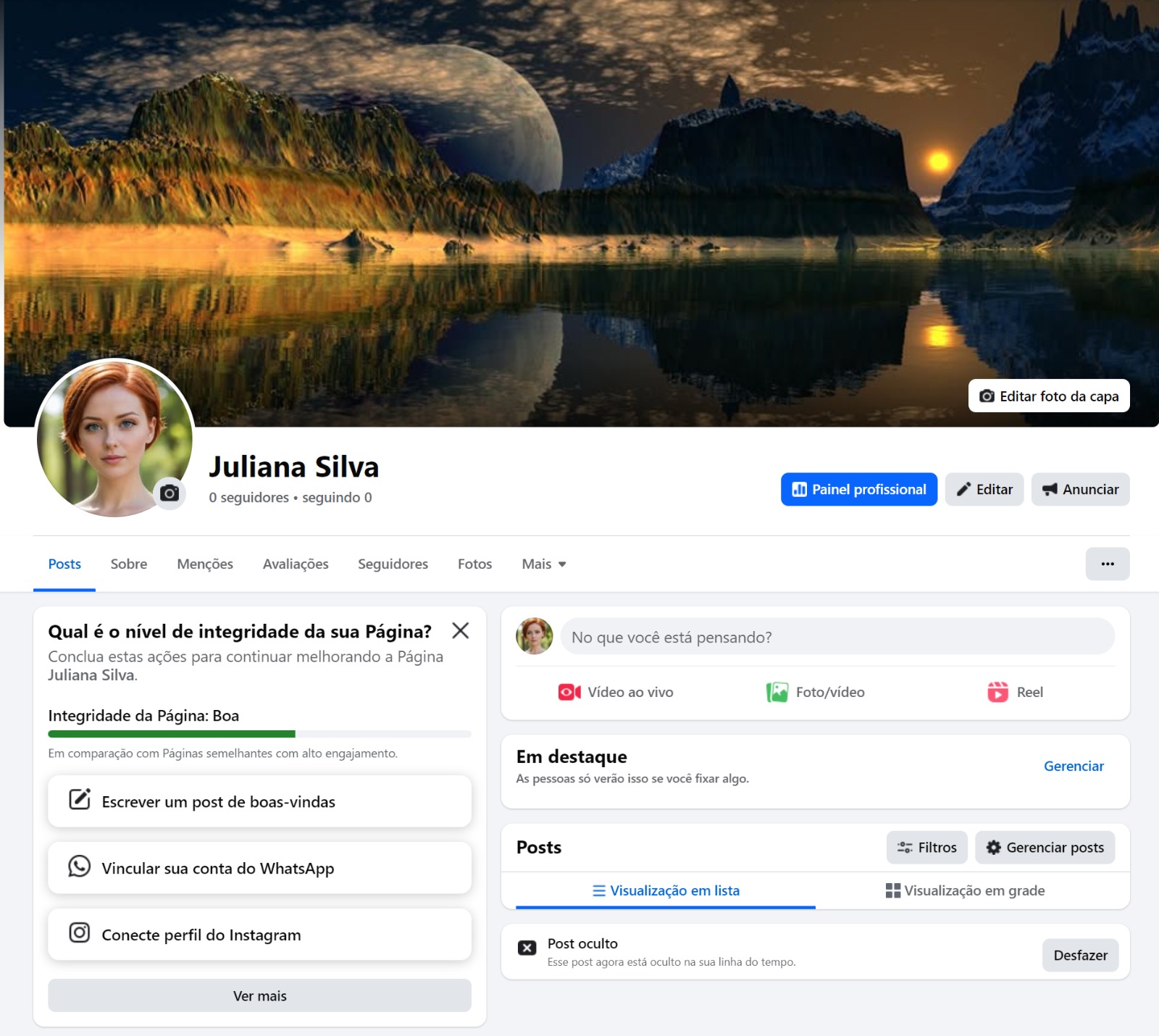This screenshot has height=1036, width=1159.
Task: Go to the Fotos tab
Action: (474, 564)
